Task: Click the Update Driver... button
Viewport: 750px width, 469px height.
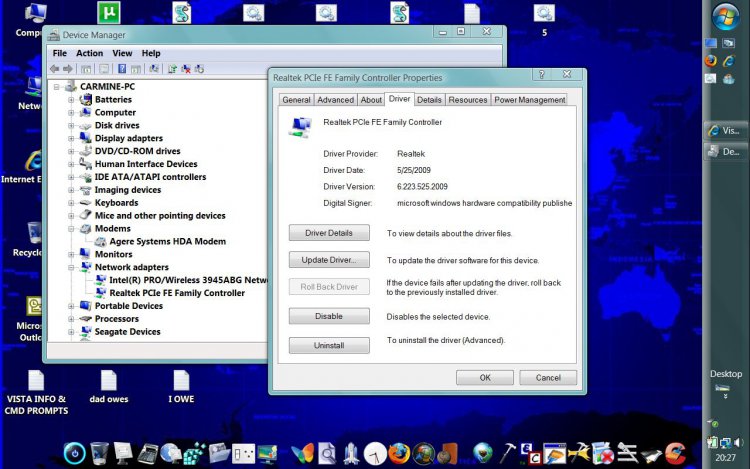Action: pyautogui.click(x=329, y=260)
